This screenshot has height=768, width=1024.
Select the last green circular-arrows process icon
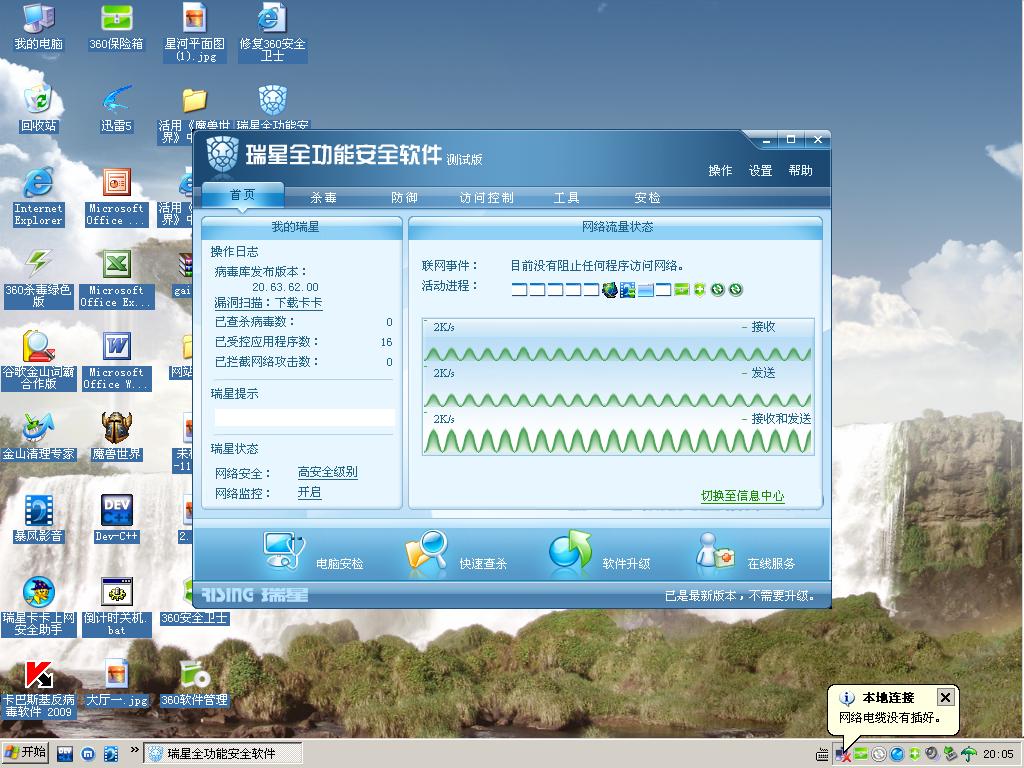[x=736, y=289]
